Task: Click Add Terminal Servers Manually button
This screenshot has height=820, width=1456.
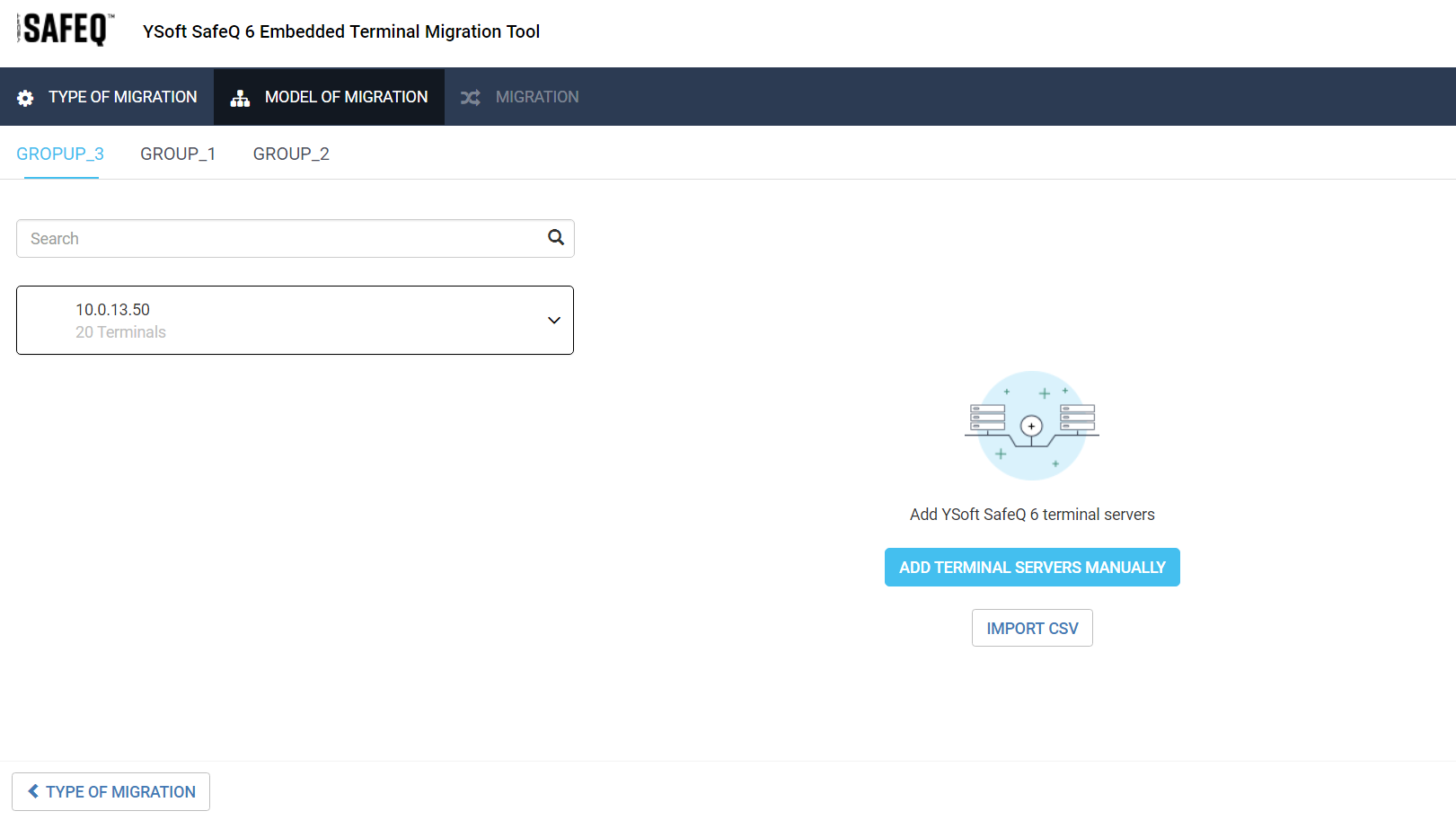Action: coord(1032,568)
